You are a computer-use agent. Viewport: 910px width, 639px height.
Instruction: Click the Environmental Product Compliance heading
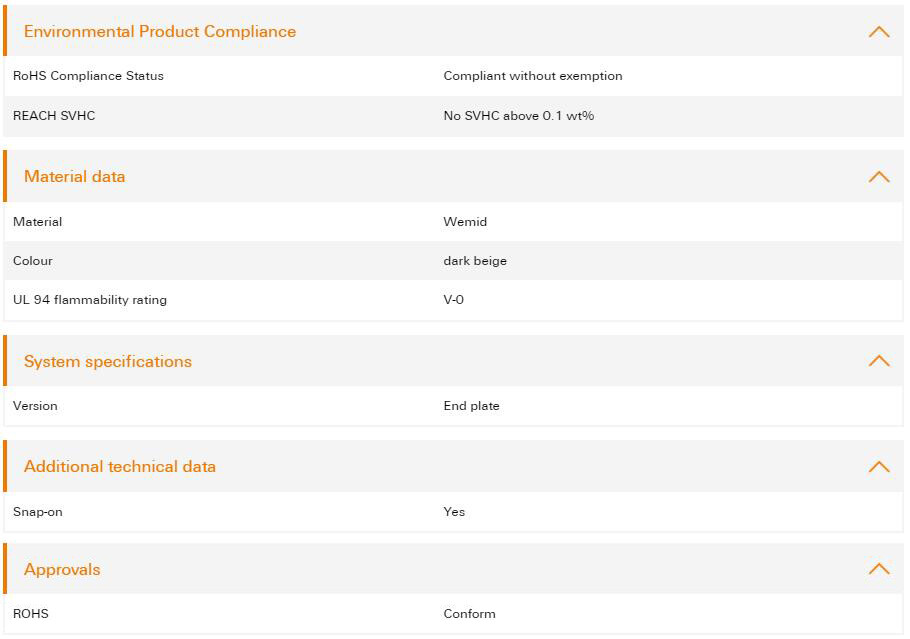click(160, 31)
